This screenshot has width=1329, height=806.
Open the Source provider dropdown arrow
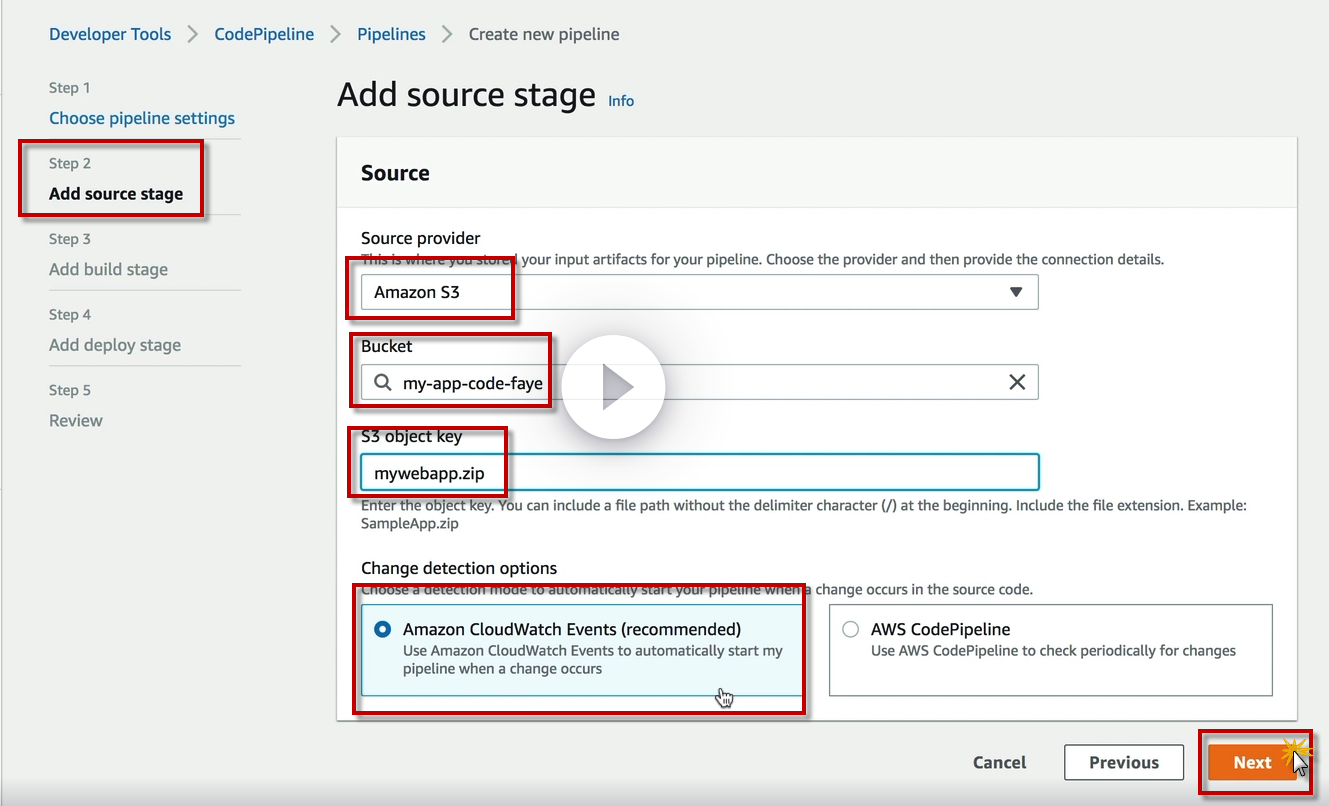coord(1016,292)
